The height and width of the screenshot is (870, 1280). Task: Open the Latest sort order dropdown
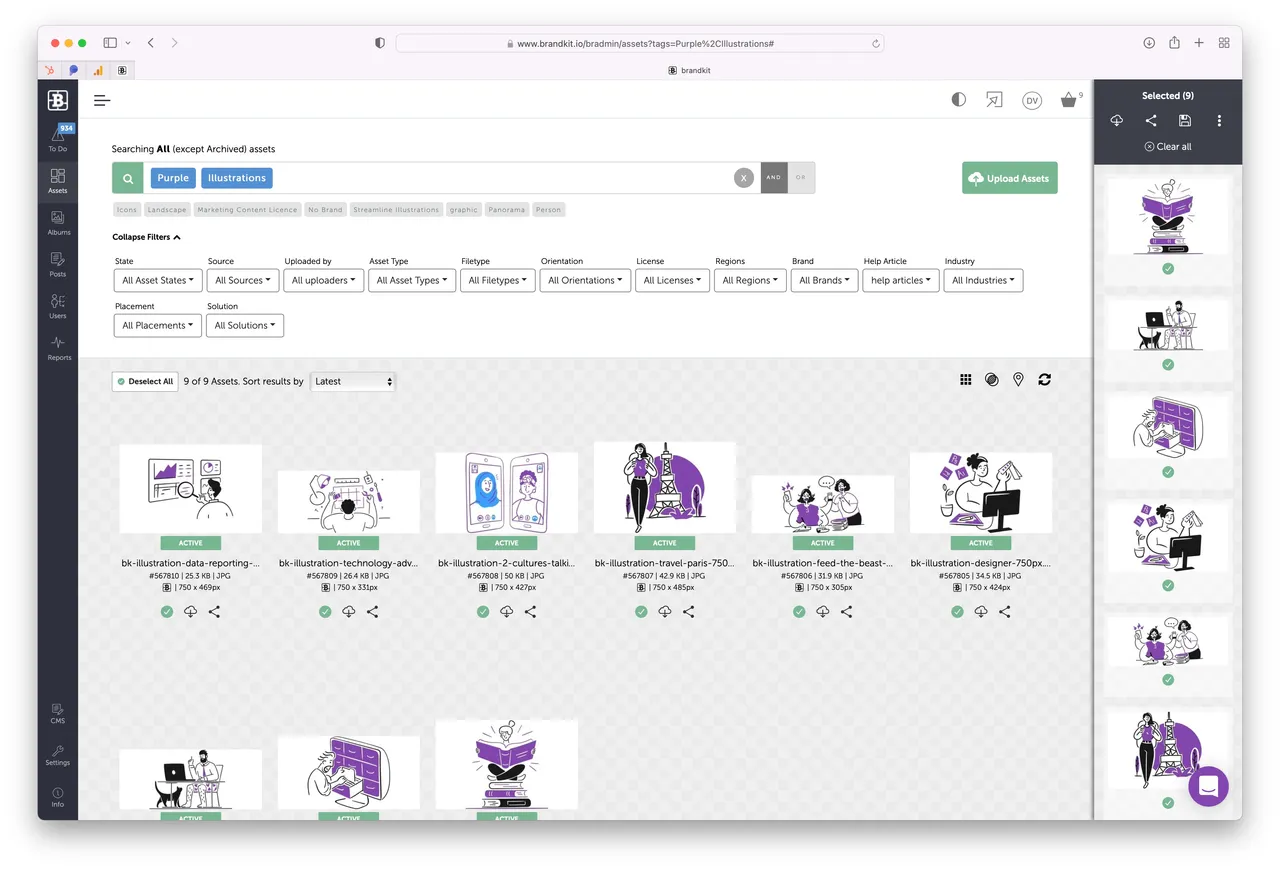(353, 381)
